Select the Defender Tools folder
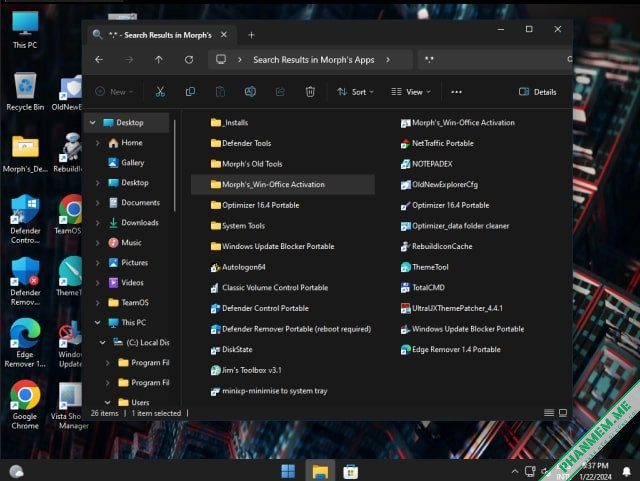 241,143
